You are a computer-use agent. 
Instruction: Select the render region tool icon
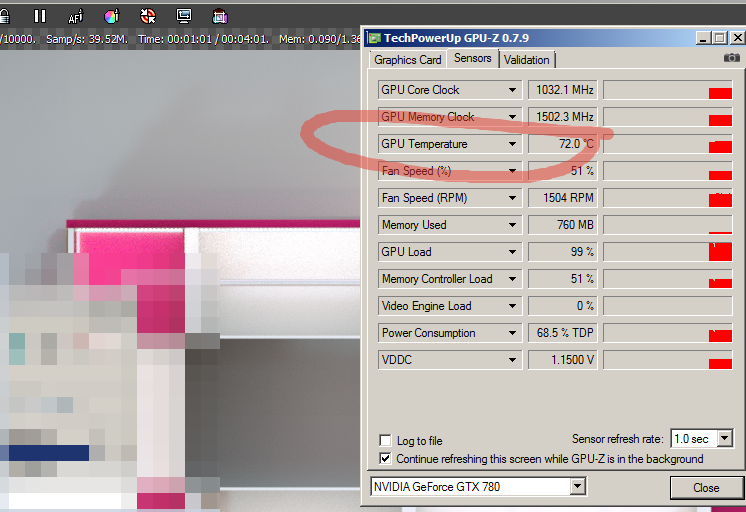220,17
